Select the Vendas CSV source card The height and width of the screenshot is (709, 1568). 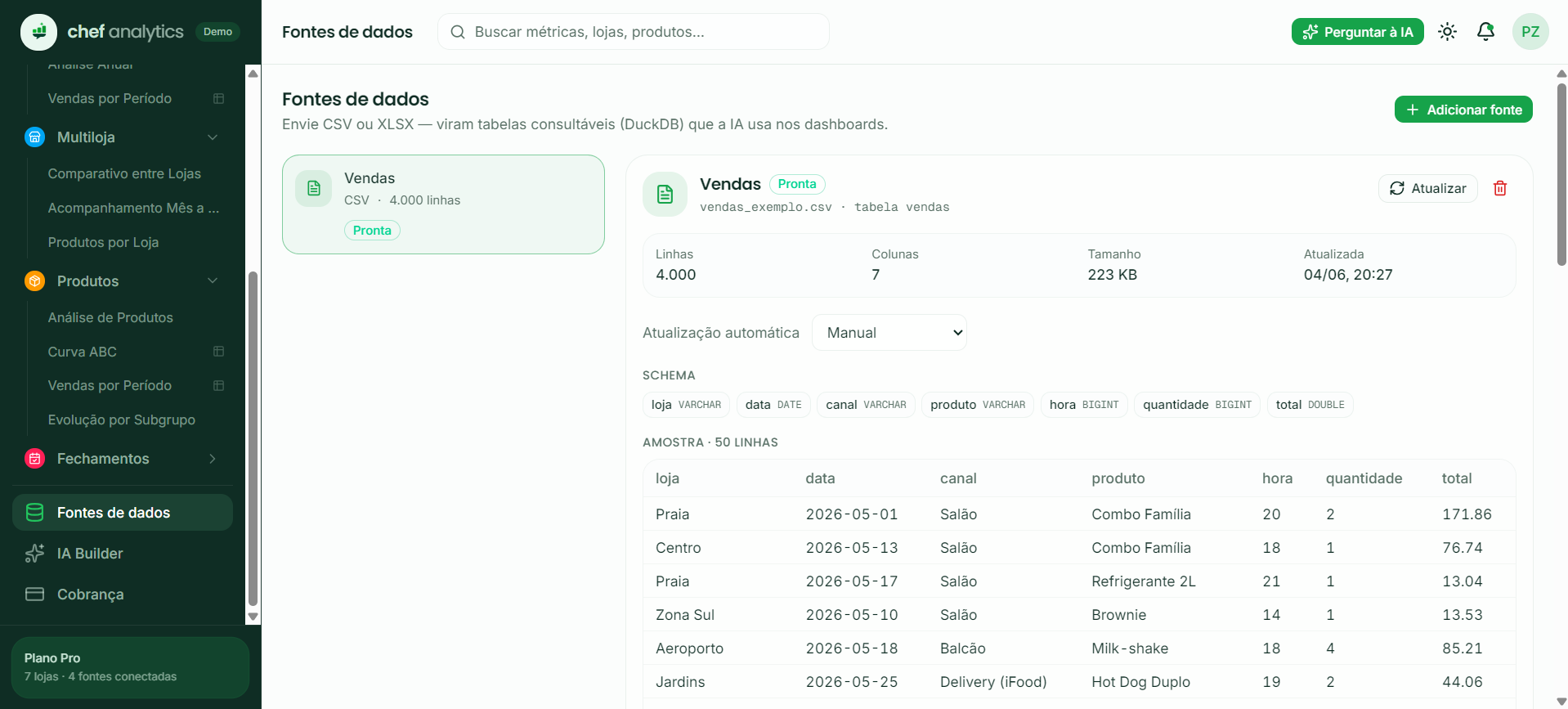[x=443, y=204]
